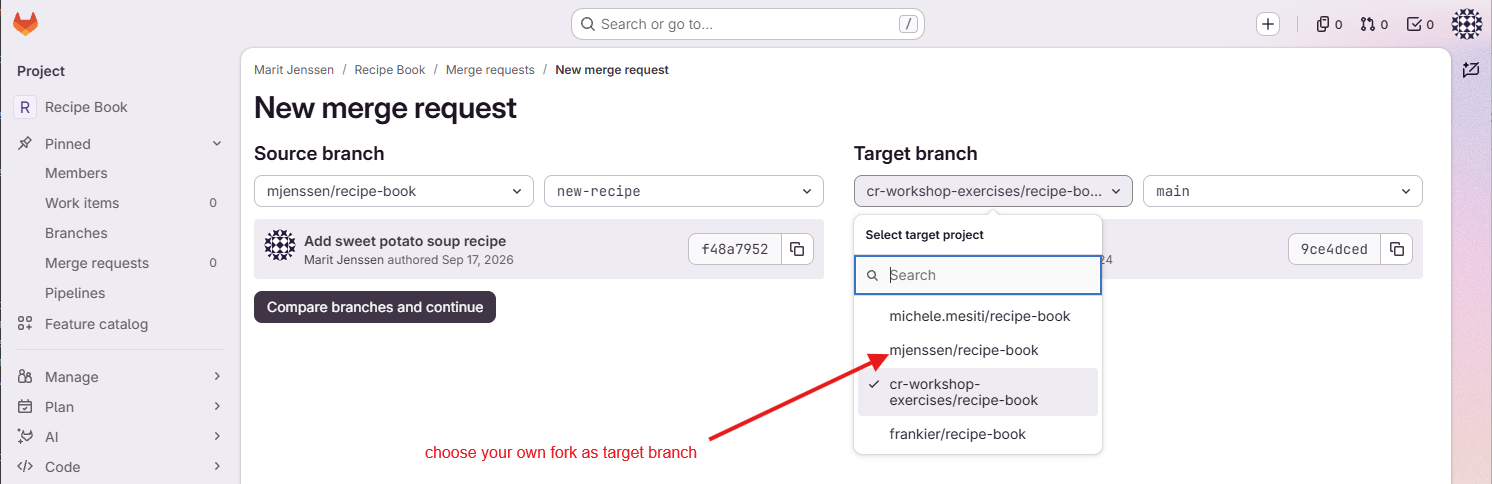Select the checked cr-workshop-exercises/recipe-book option
1492x484 pixels.
(x=978, y=392)
